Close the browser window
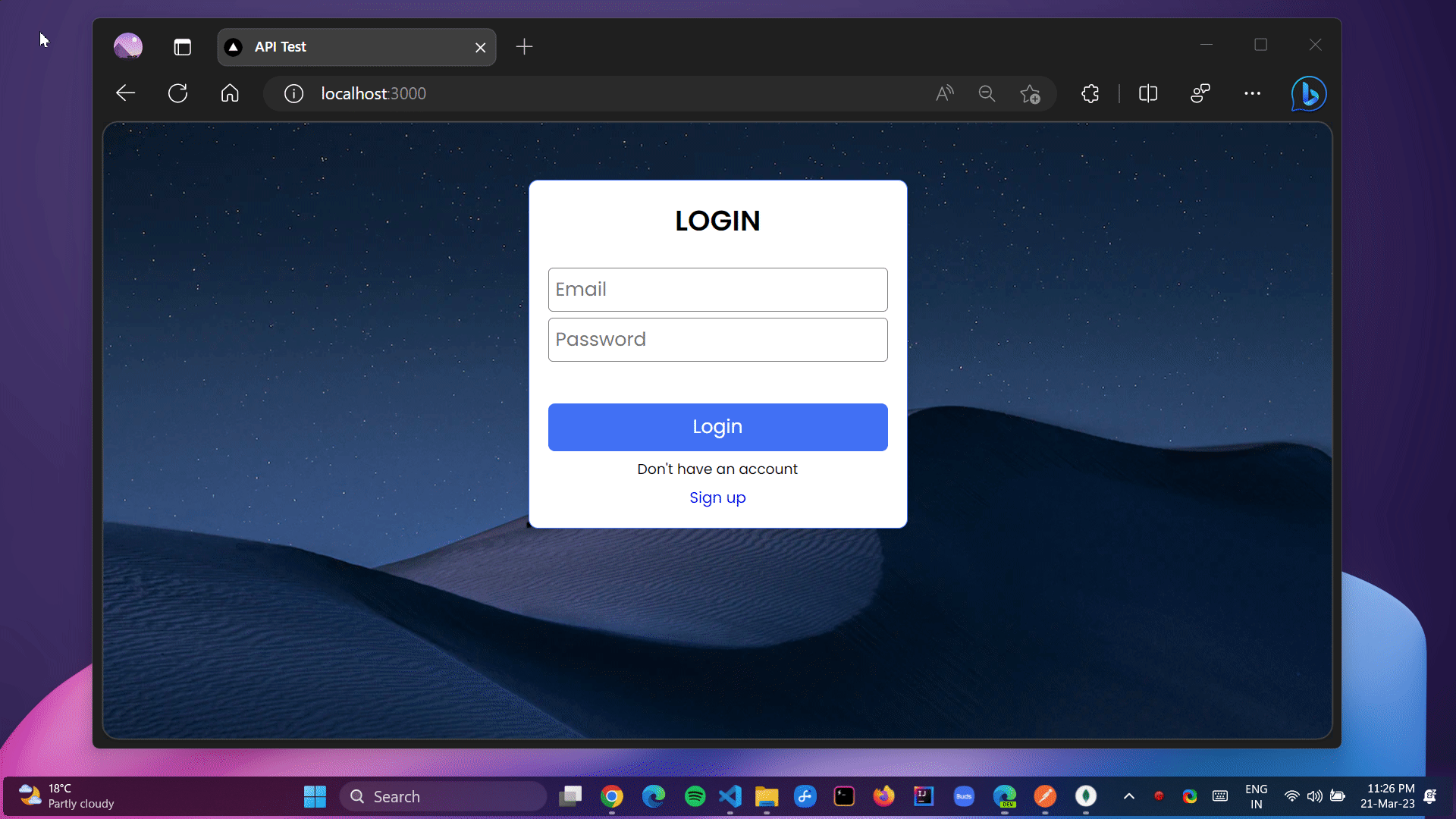 (1315, 45)
